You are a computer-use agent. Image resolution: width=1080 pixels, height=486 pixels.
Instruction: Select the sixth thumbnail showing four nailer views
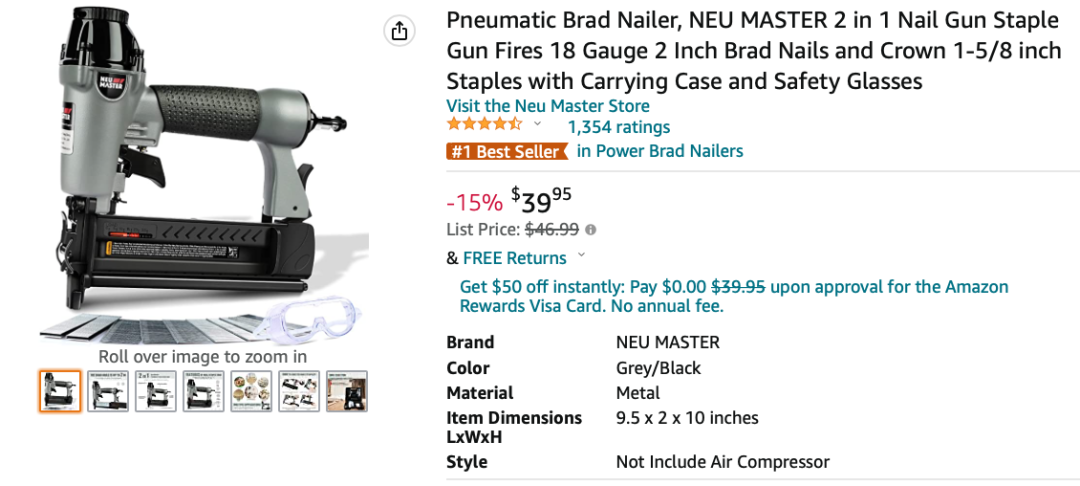tap(299, 391)
